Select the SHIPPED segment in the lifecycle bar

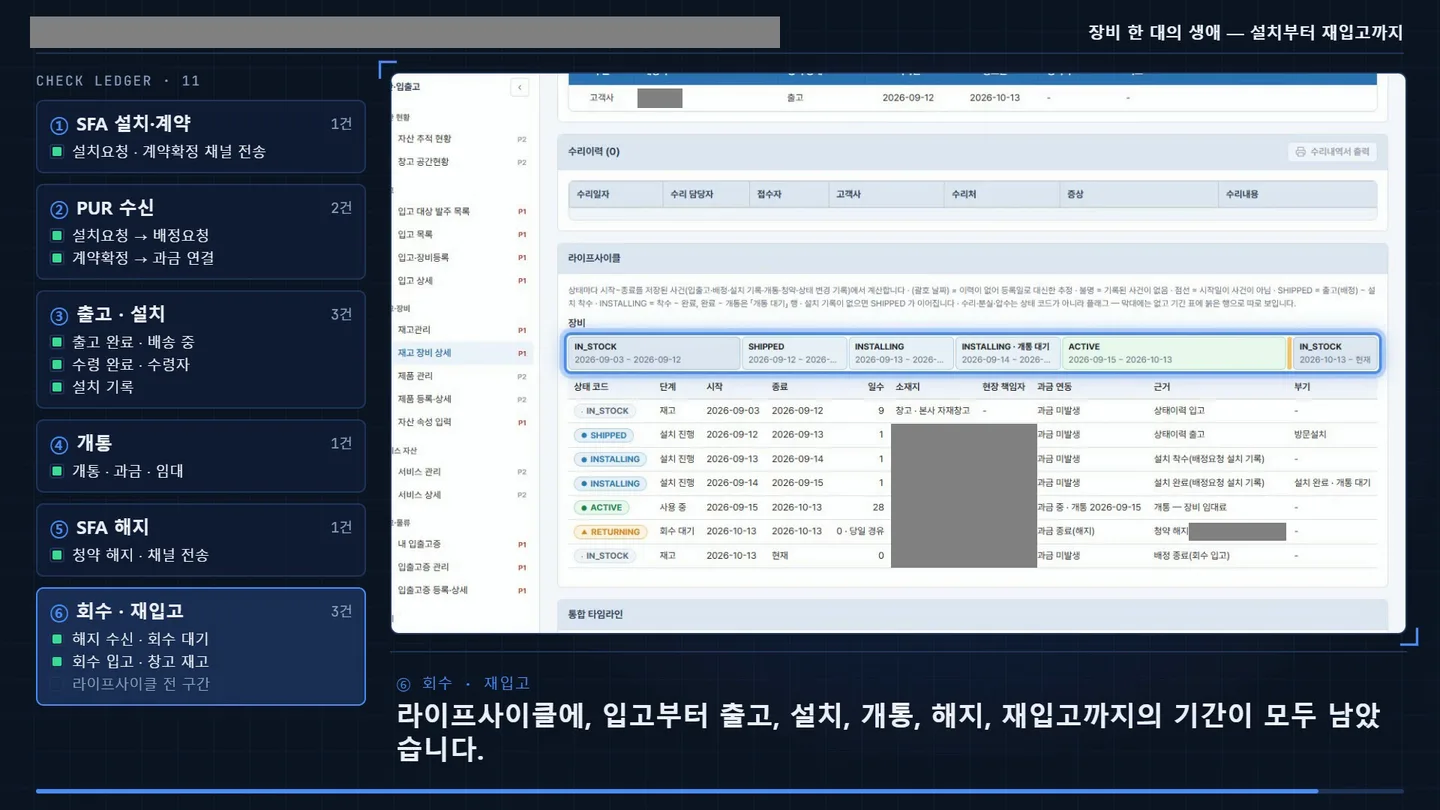(794, 353)
